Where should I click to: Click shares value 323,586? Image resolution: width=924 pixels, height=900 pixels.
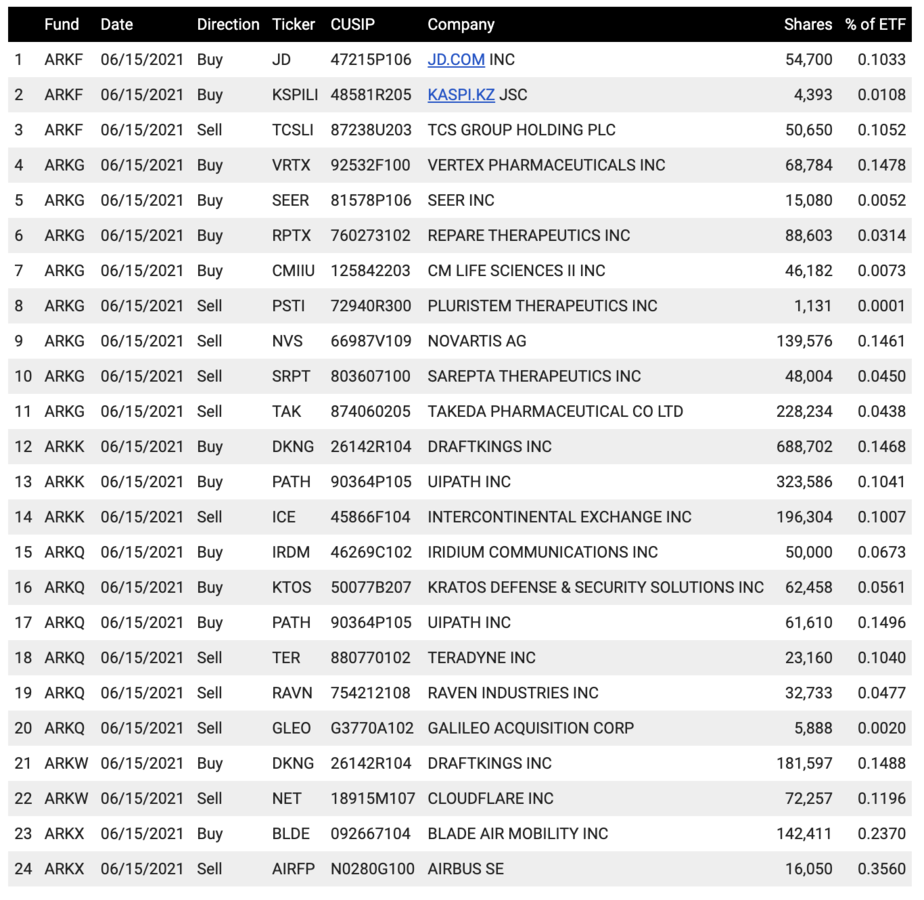coord(804,482)
